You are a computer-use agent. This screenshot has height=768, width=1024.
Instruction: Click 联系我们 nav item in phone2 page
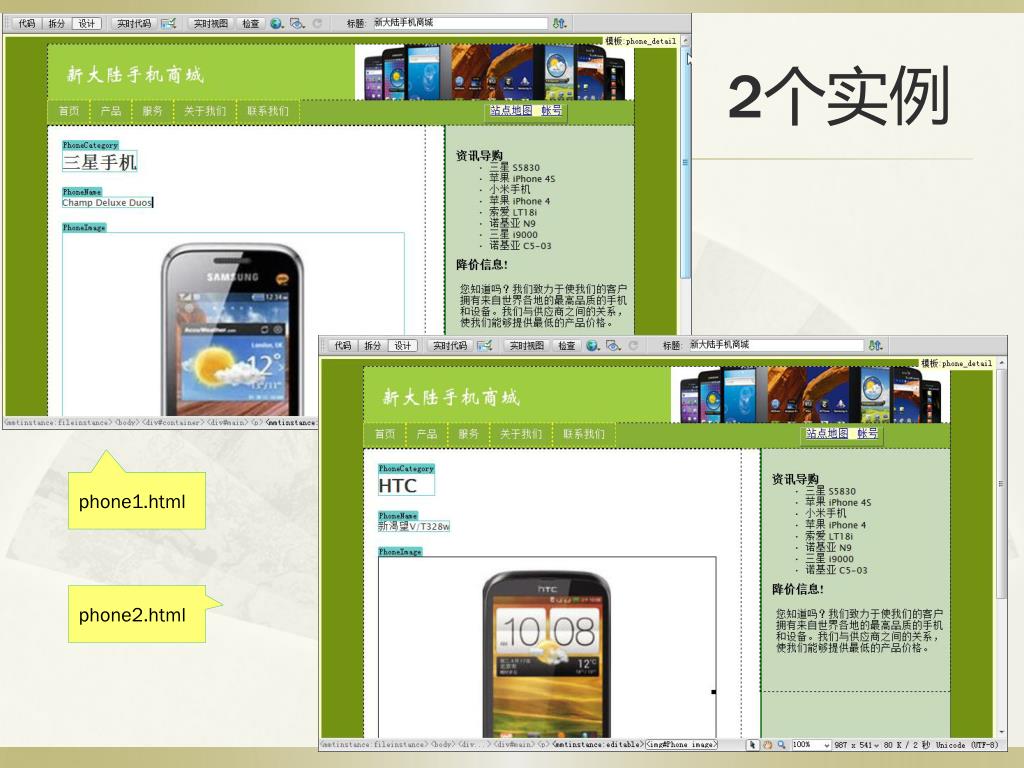(x=584, y=434)
